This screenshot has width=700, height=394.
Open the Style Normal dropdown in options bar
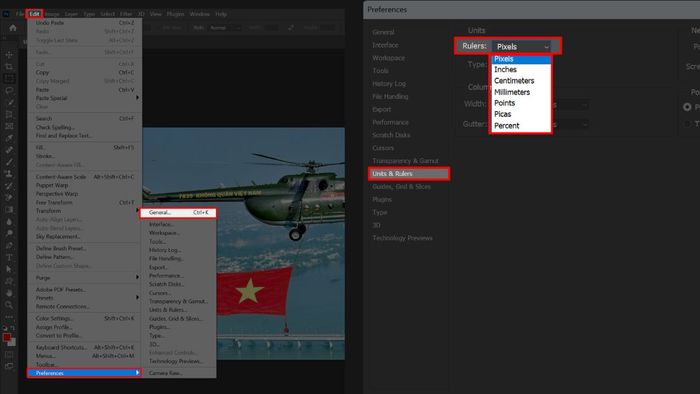(x=225, y=28)
